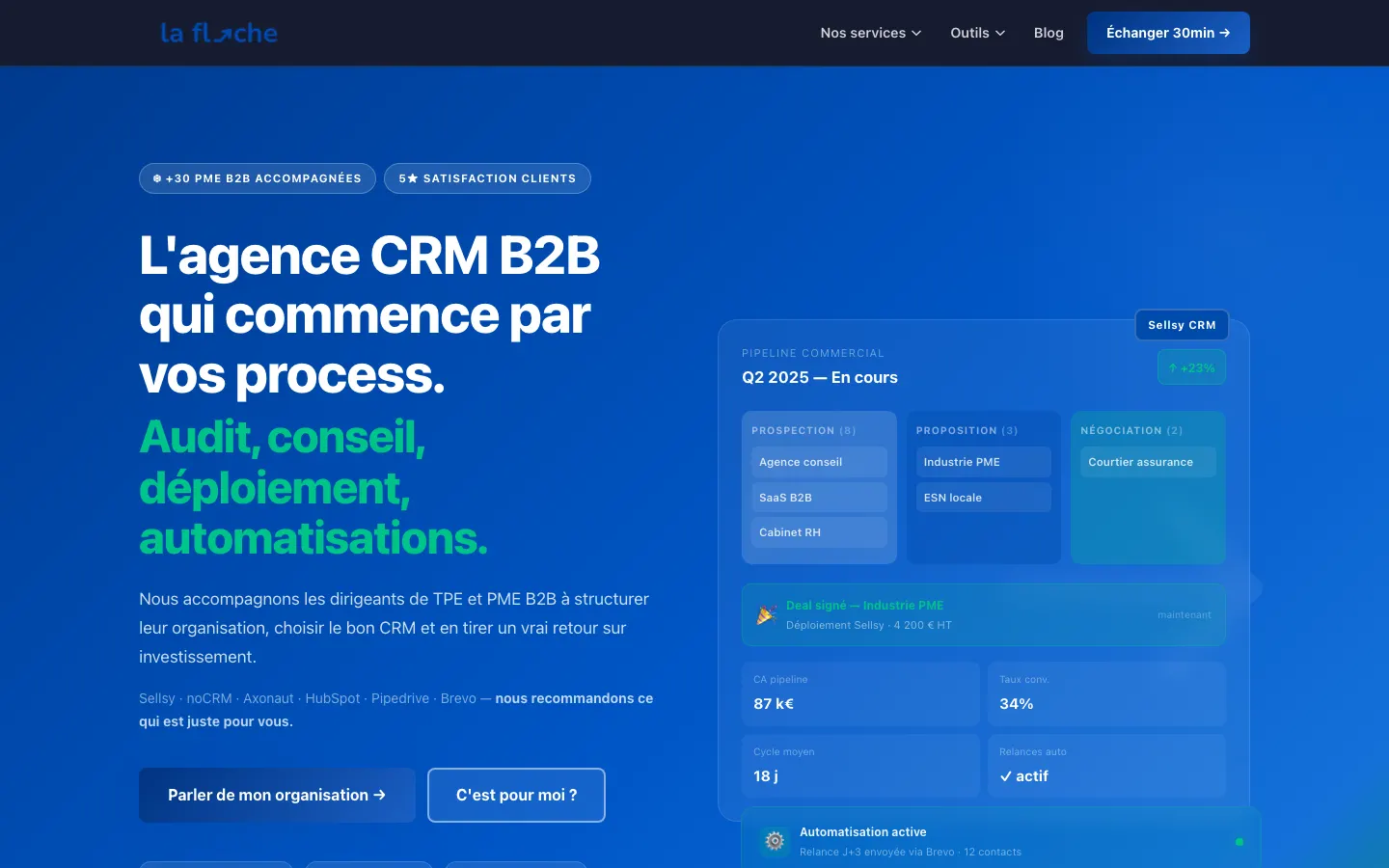Image resolution: width=1389 pixels, height=868 pixels.
Task: Select the SaaS B2B pipeline card
Action: pyautogui.click(x=819, y=498)
